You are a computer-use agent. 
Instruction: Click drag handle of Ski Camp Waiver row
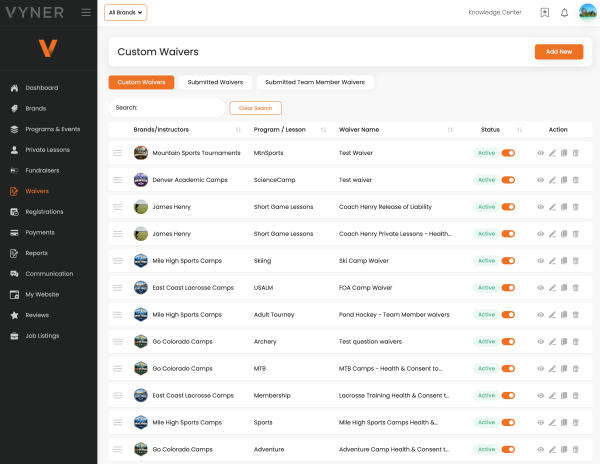pyautogui.click(x=117, y=261)
